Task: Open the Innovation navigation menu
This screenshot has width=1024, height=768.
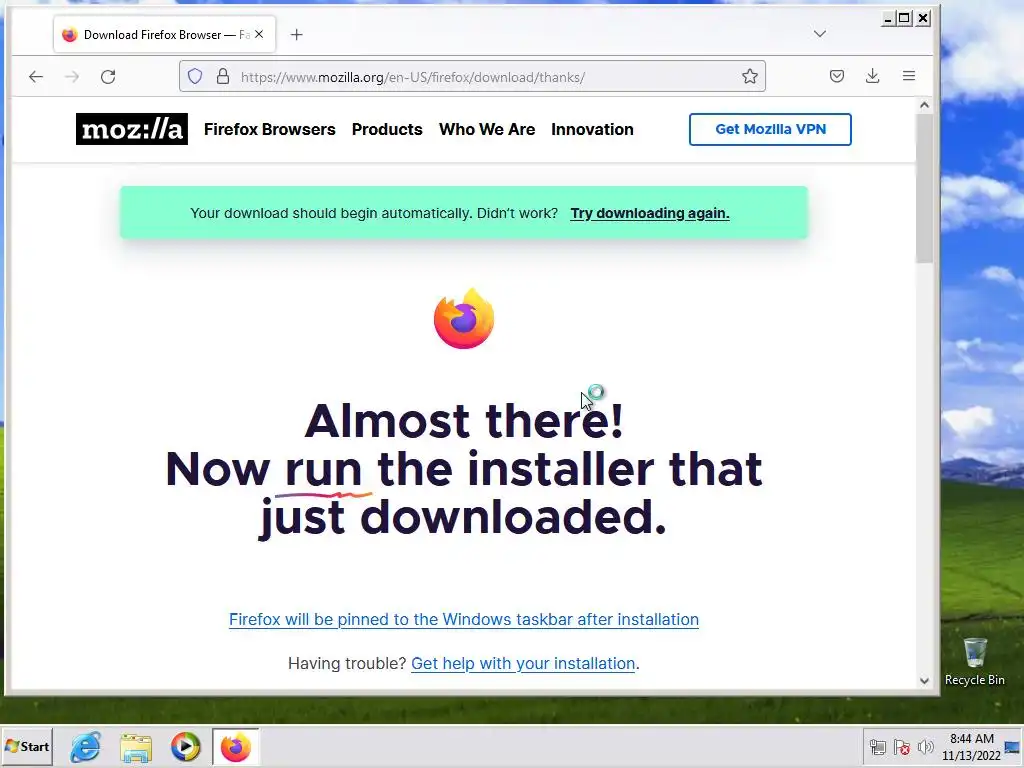Action: pyautogui.click(x=592, y=129)
